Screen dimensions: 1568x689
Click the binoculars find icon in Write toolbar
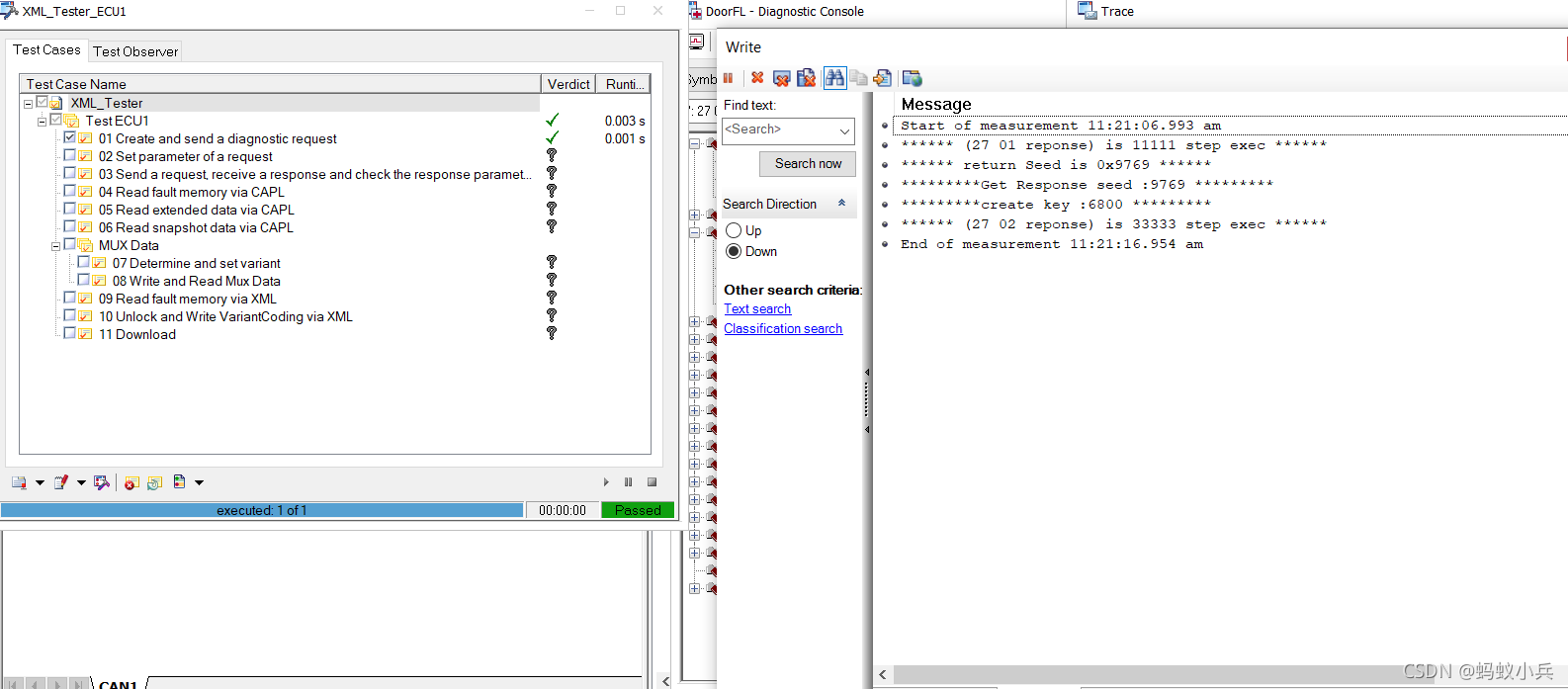[834, 78]
